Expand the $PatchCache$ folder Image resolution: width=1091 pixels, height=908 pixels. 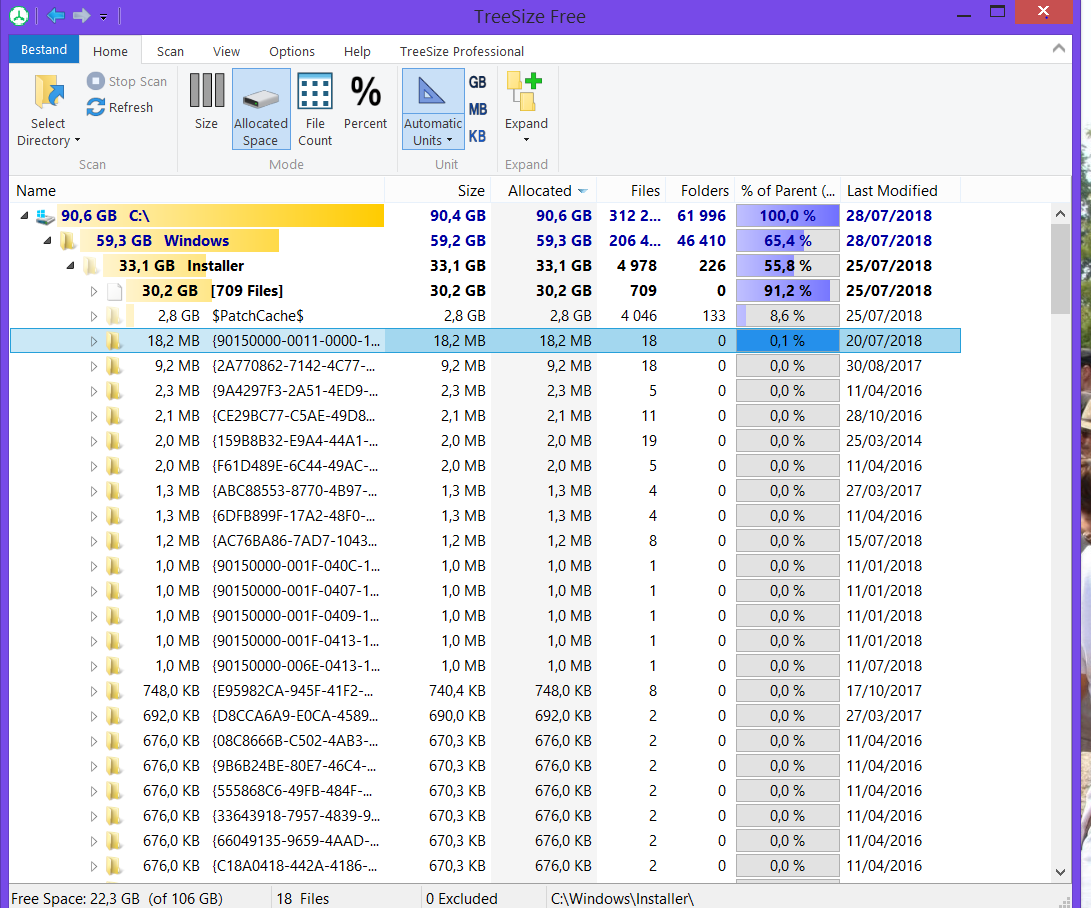point(93,316)
